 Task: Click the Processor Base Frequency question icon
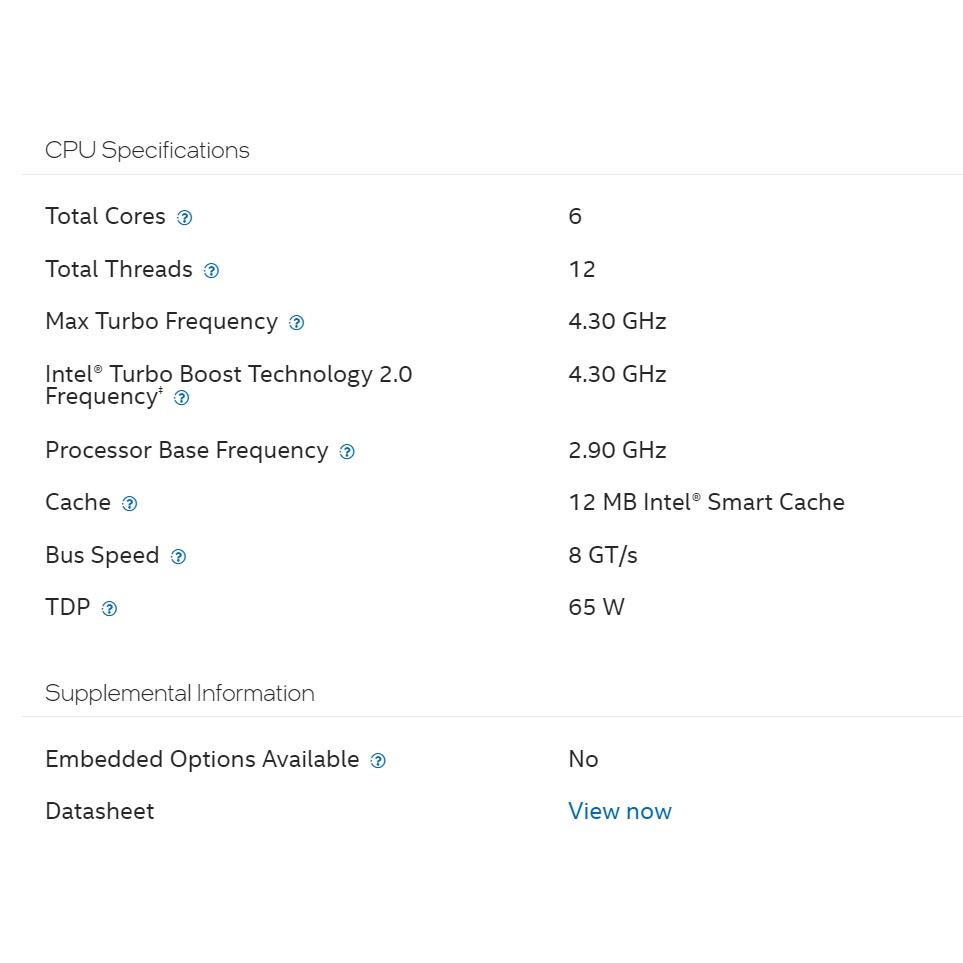click(x=347, y=452)
